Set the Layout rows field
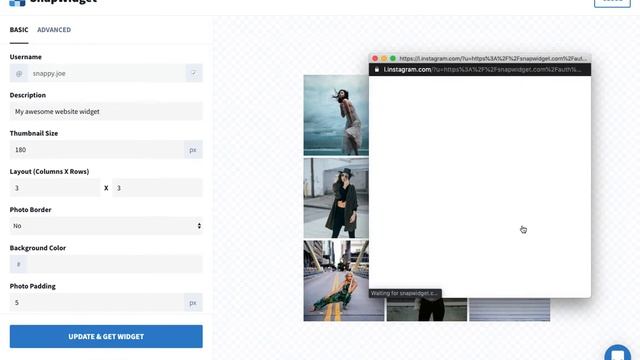The width and height of the screenshot is (640, 360). click(157, 188)
